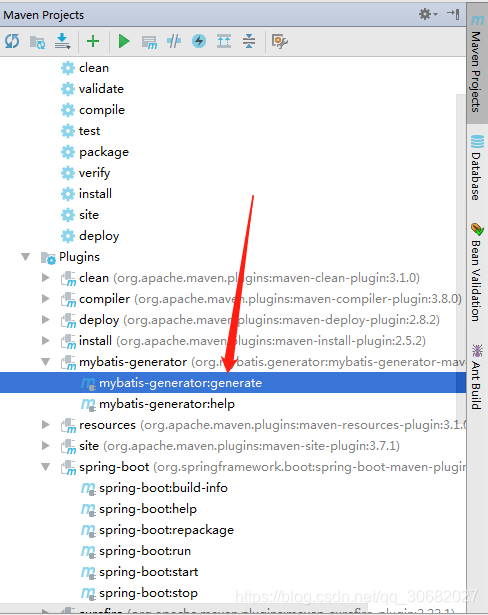This screenshot has width=488, height=615.
Task: Select the test lifecycle phase
Action: point(89,131)
